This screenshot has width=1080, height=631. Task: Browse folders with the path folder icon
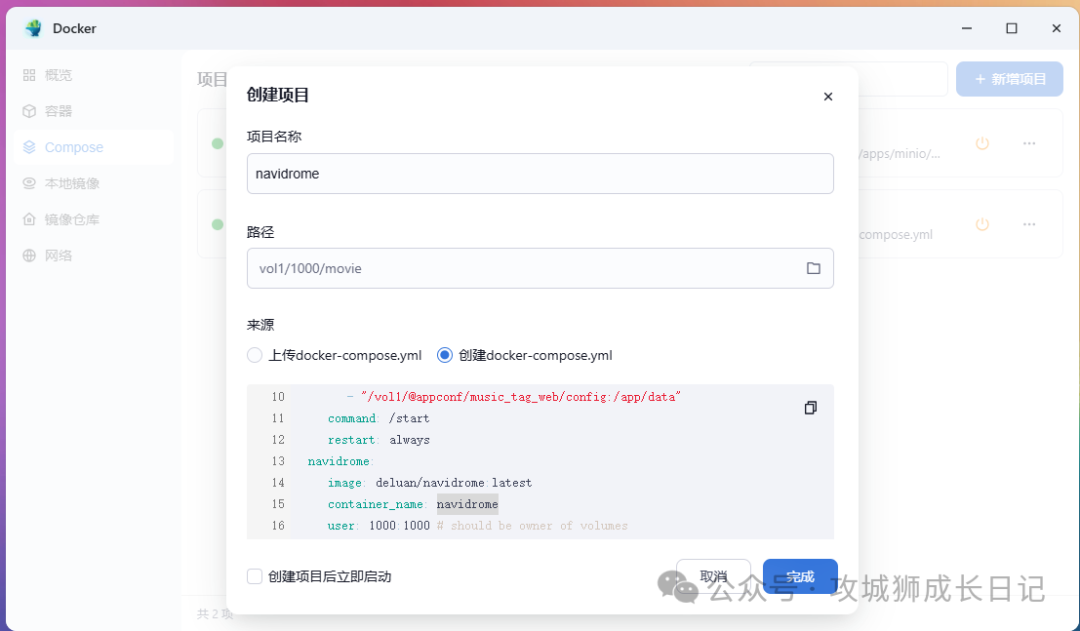pos(813,268)
